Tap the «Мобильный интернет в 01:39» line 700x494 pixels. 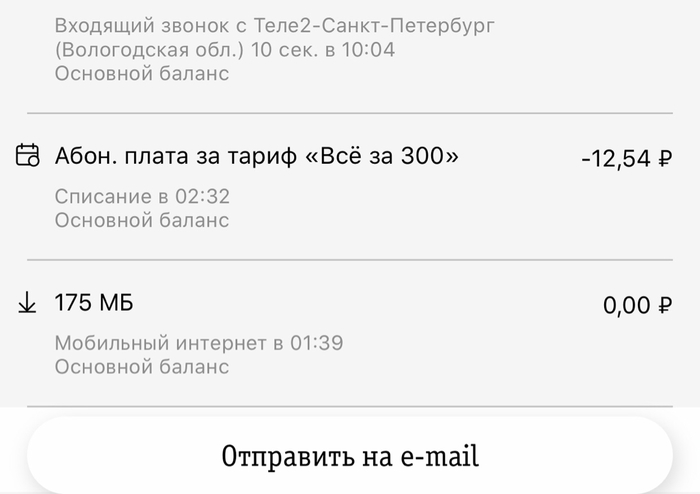(x=199, y=343)
